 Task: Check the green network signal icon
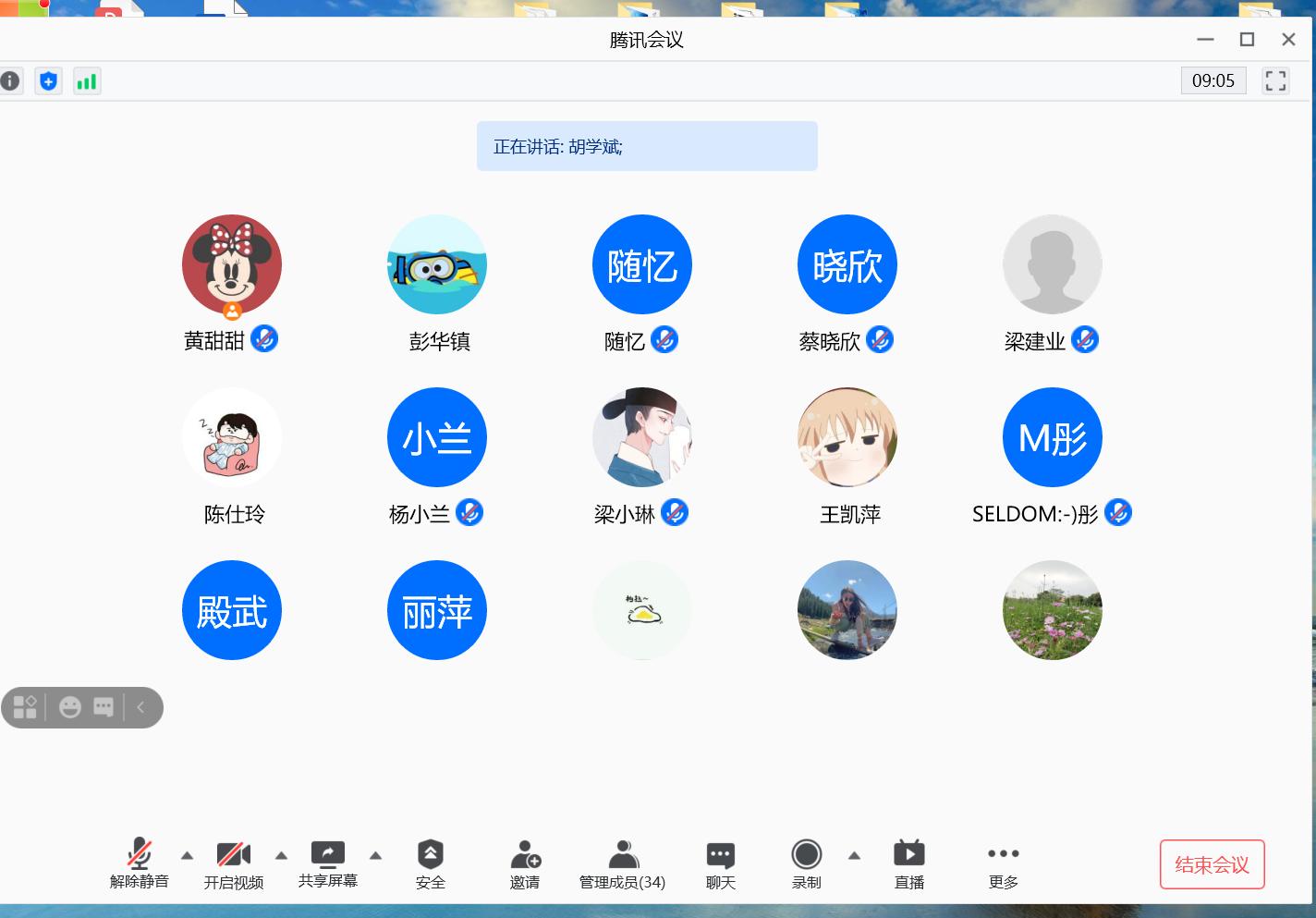[87, 81]
